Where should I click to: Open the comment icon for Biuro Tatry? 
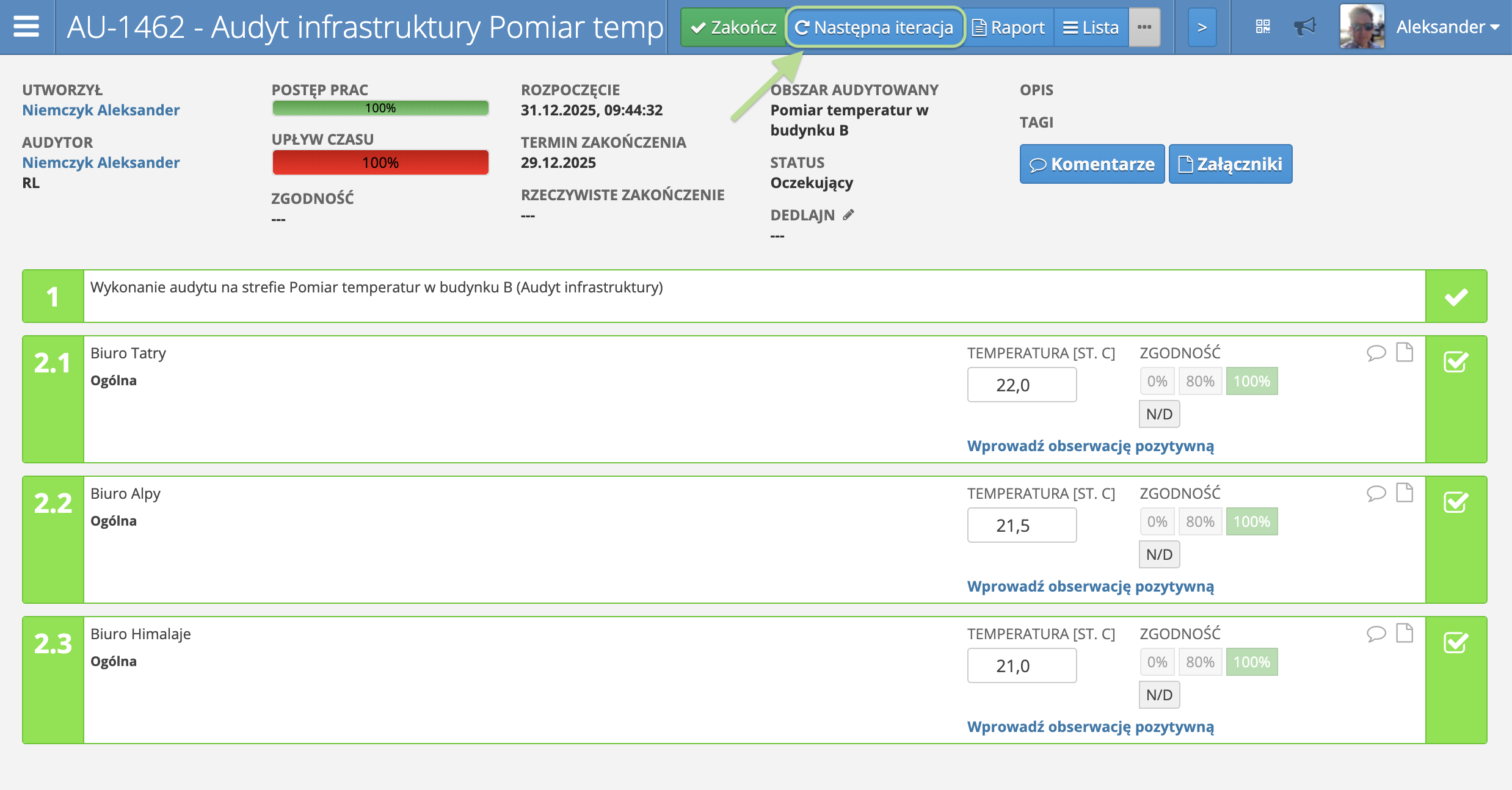[1376, 352]
